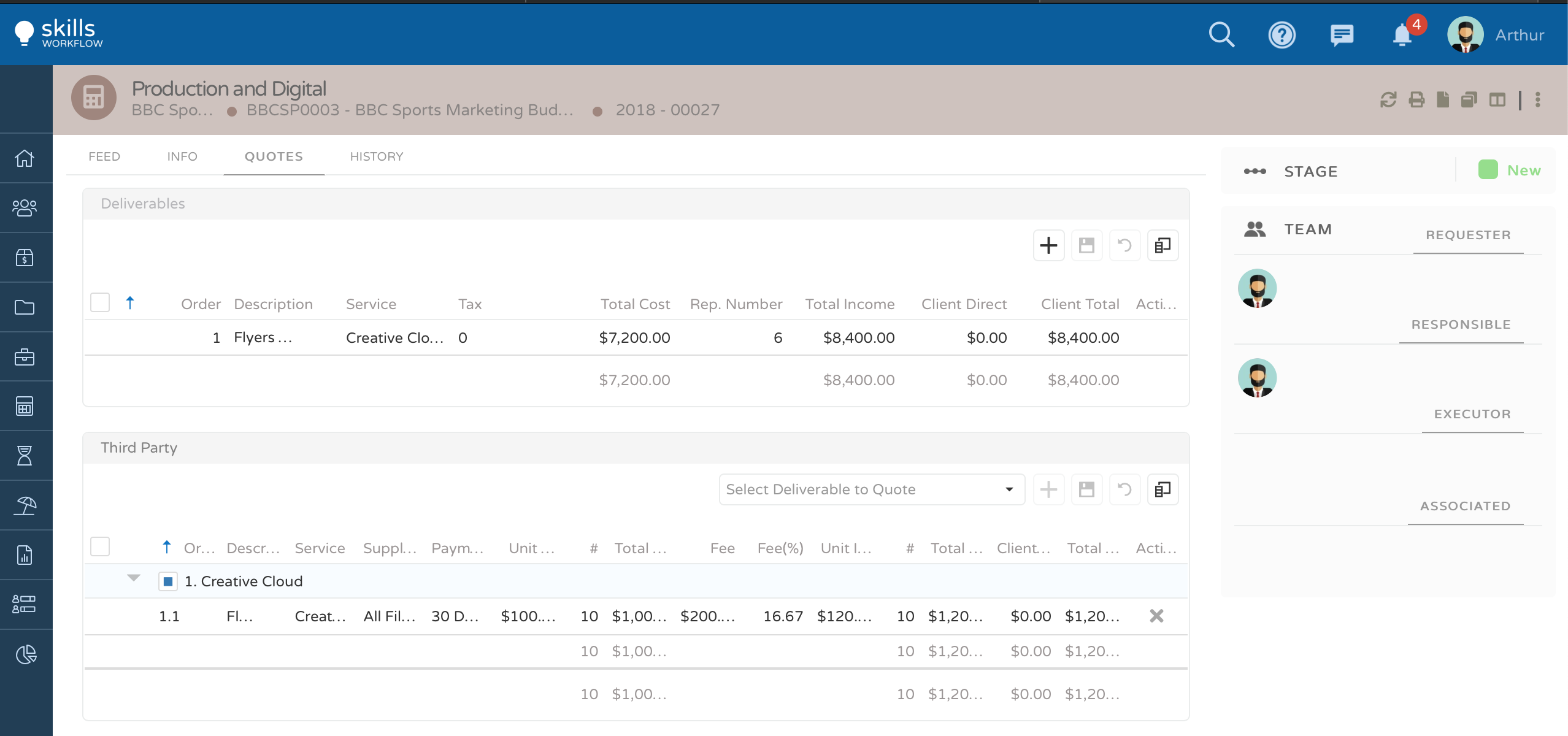
Task: Select the QUOTES tab
Action: [274, 156]
